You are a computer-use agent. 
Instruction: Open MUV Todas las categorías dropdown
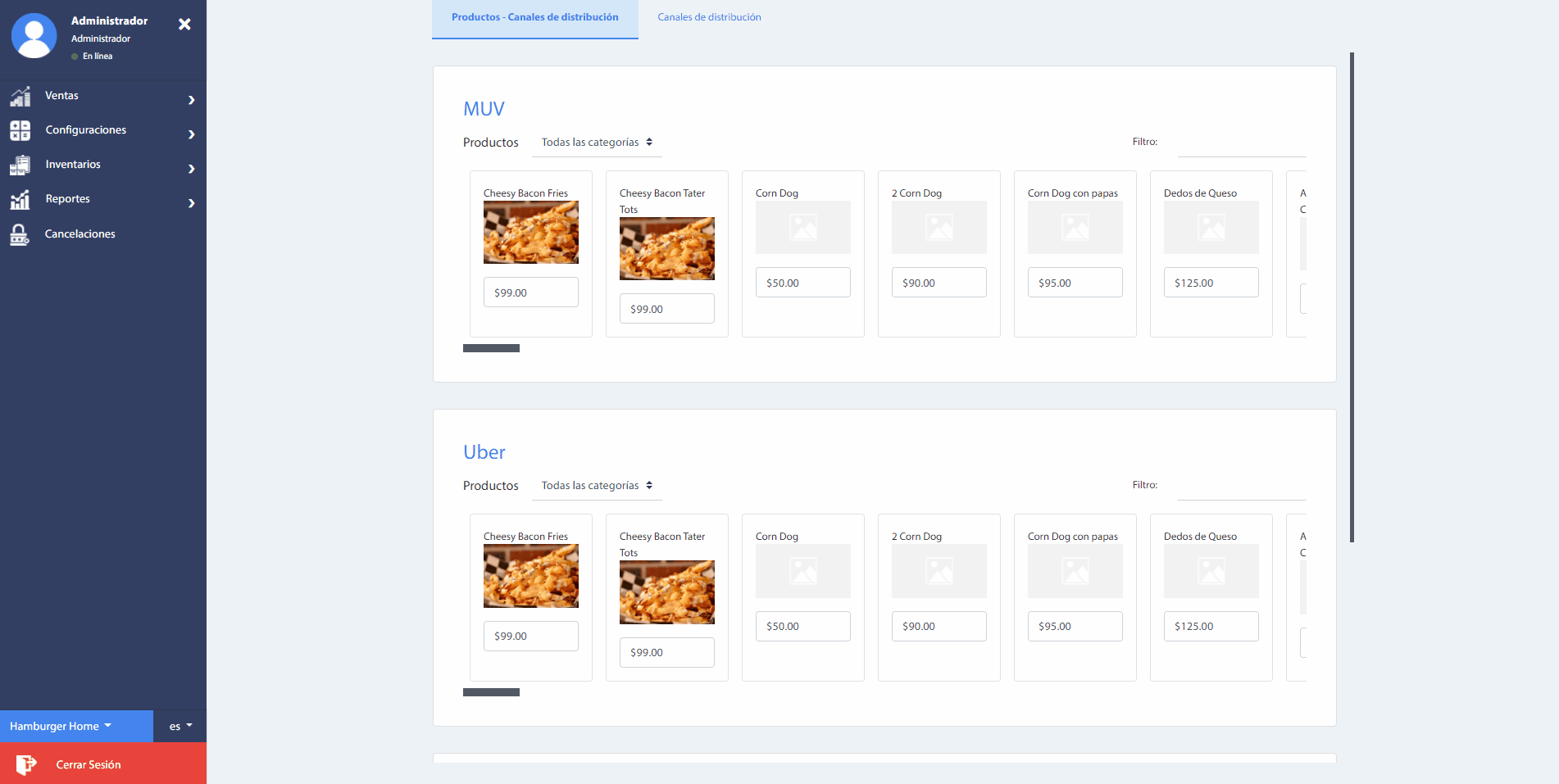597,143
